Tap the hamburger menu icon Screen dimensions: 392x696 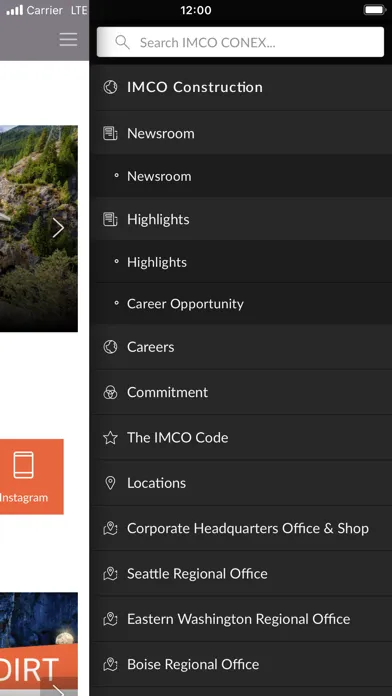tap(68, 40)
